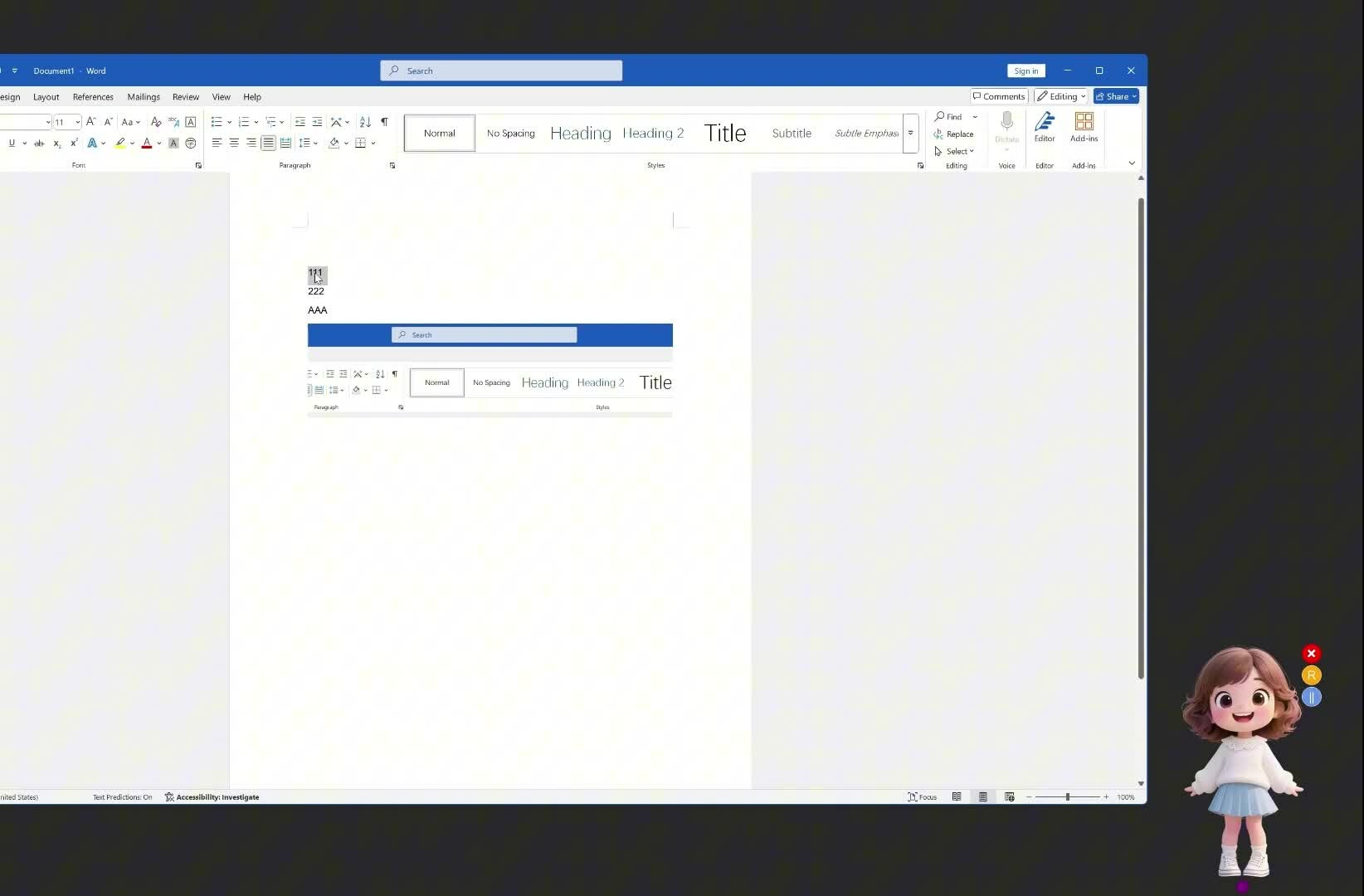
Task: Open the References ribbon tab
Action: pyautogui.click(x=93, y=97)
